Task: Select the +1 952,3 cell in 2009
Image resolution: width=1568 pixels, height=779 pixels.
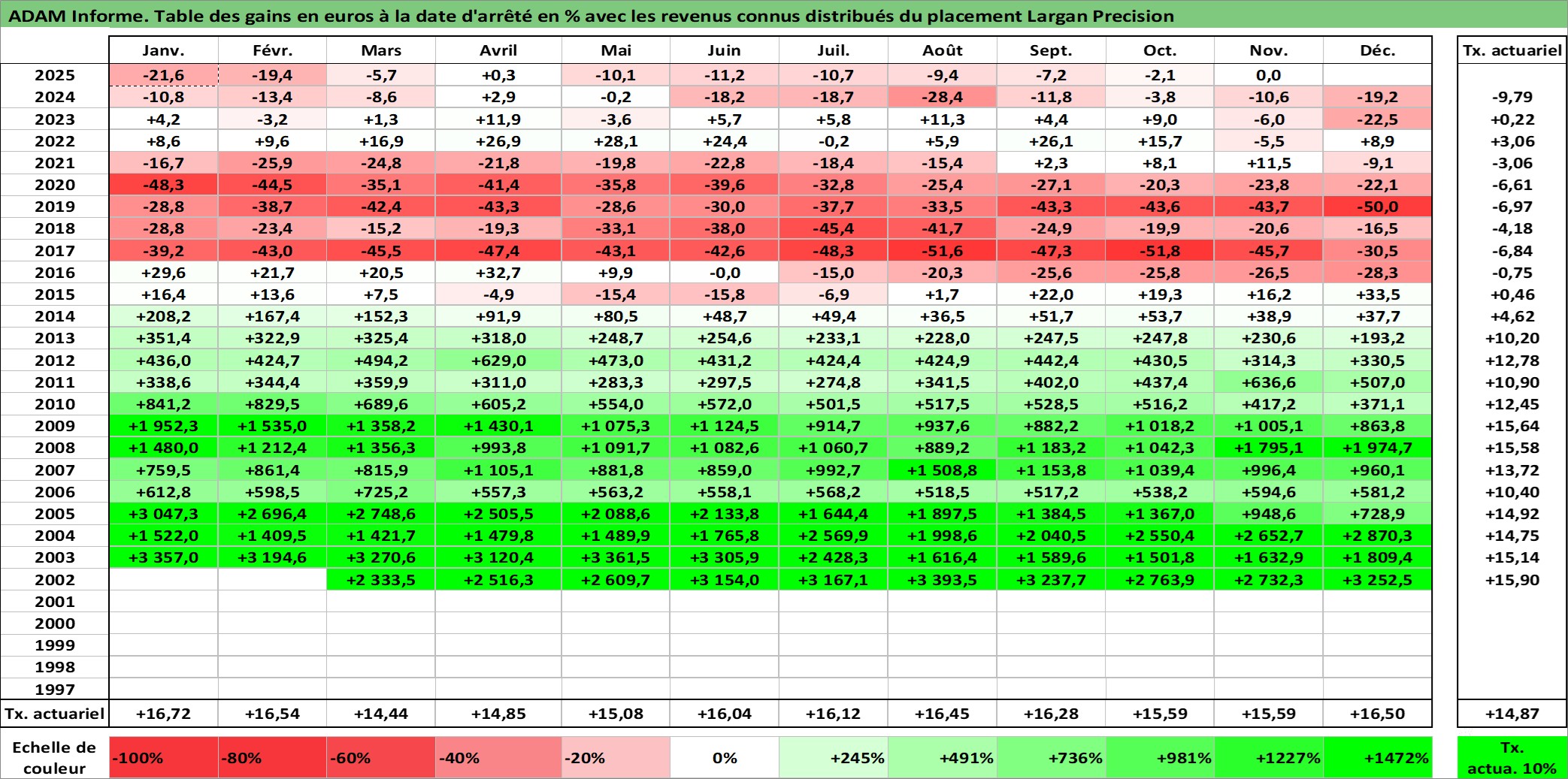Action: click(x=163, y=426)
